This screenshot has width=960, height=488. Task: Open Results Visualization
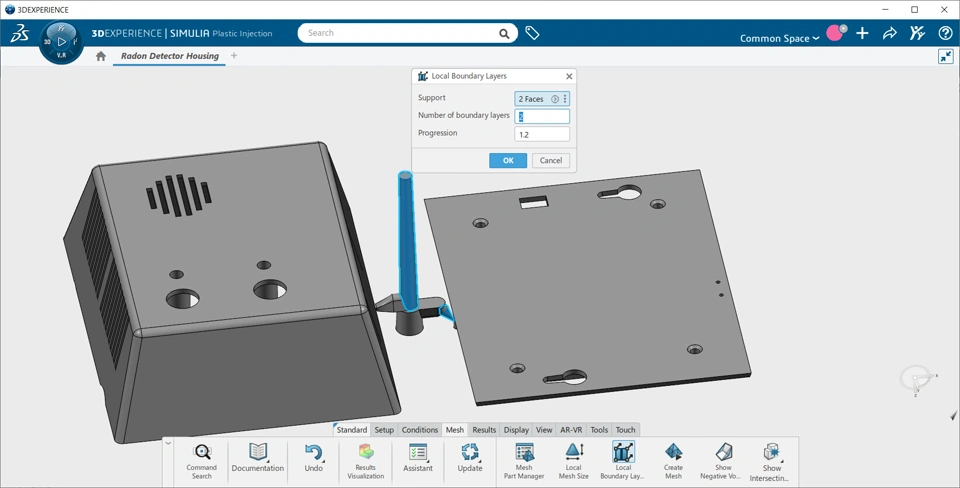coord(366,461)
